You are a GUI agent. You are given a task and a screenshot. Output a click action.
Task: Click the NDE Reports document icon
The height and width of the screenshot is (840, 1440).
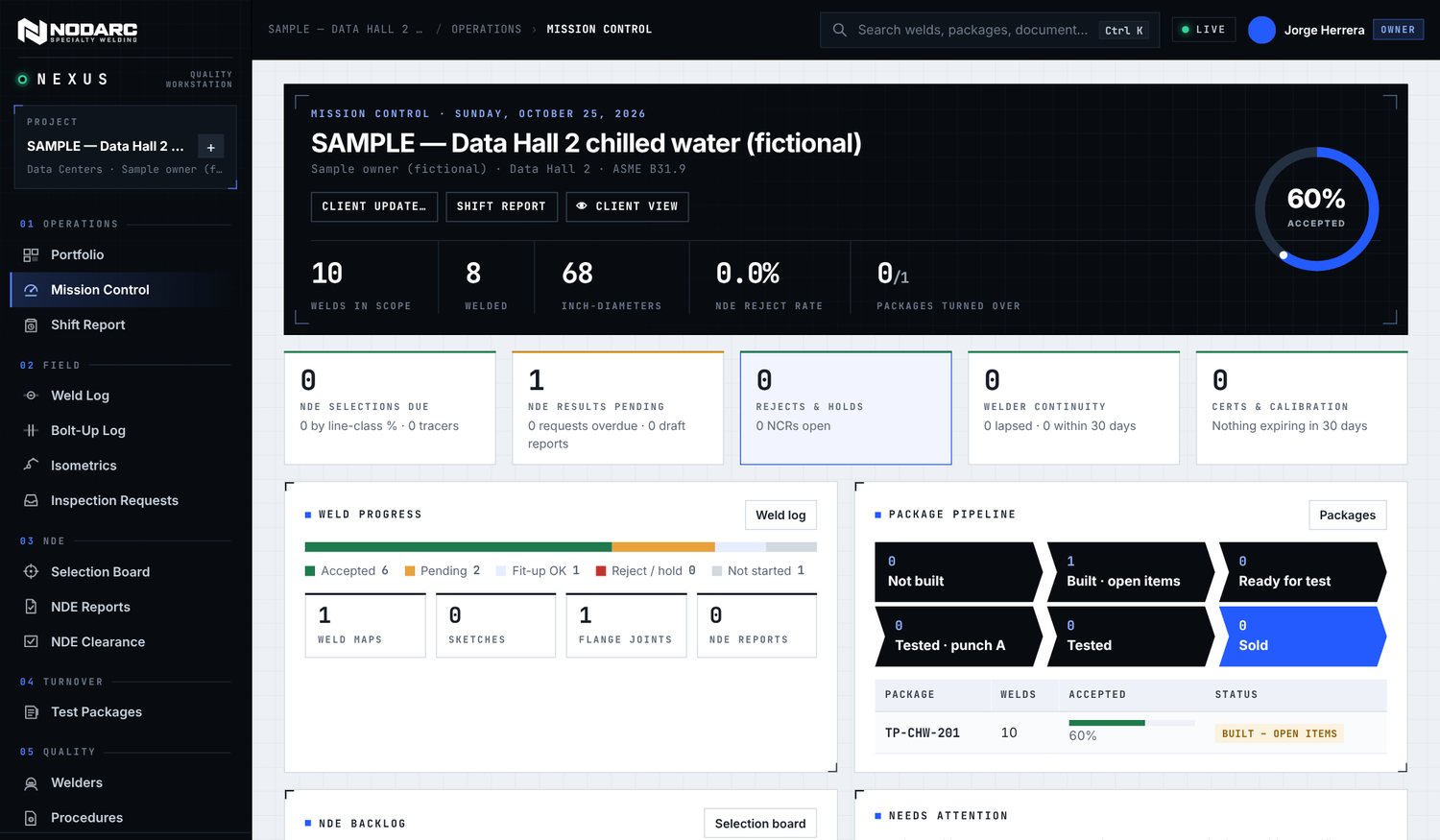click(31, 607)
